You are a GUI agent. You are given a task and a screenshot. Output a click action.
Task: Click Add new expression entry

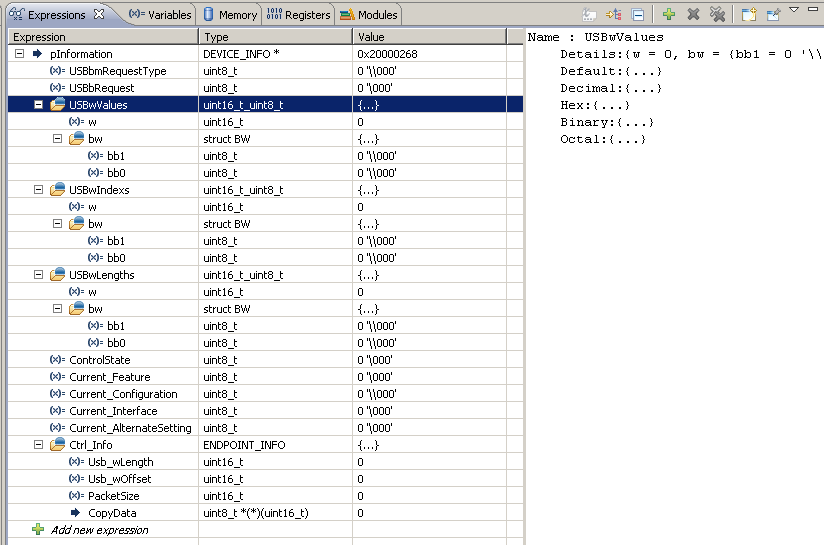click(x=99, y=530)
